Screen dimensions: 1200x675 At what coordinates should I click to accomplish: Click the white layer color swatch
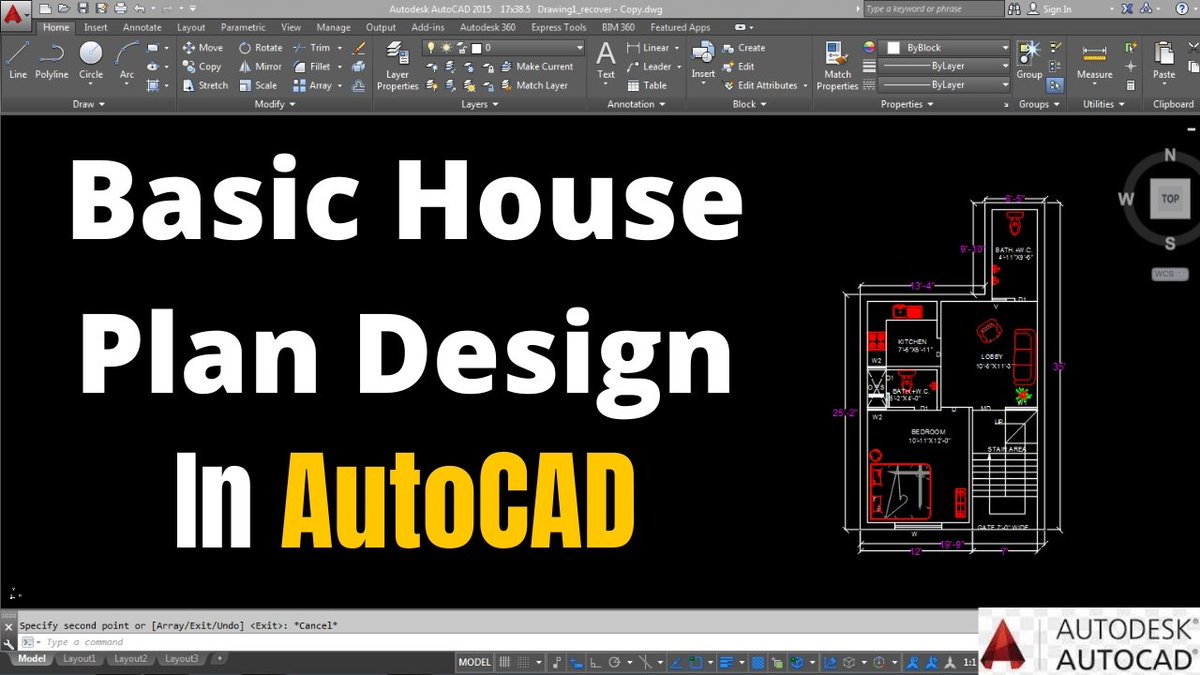point(477,47)
